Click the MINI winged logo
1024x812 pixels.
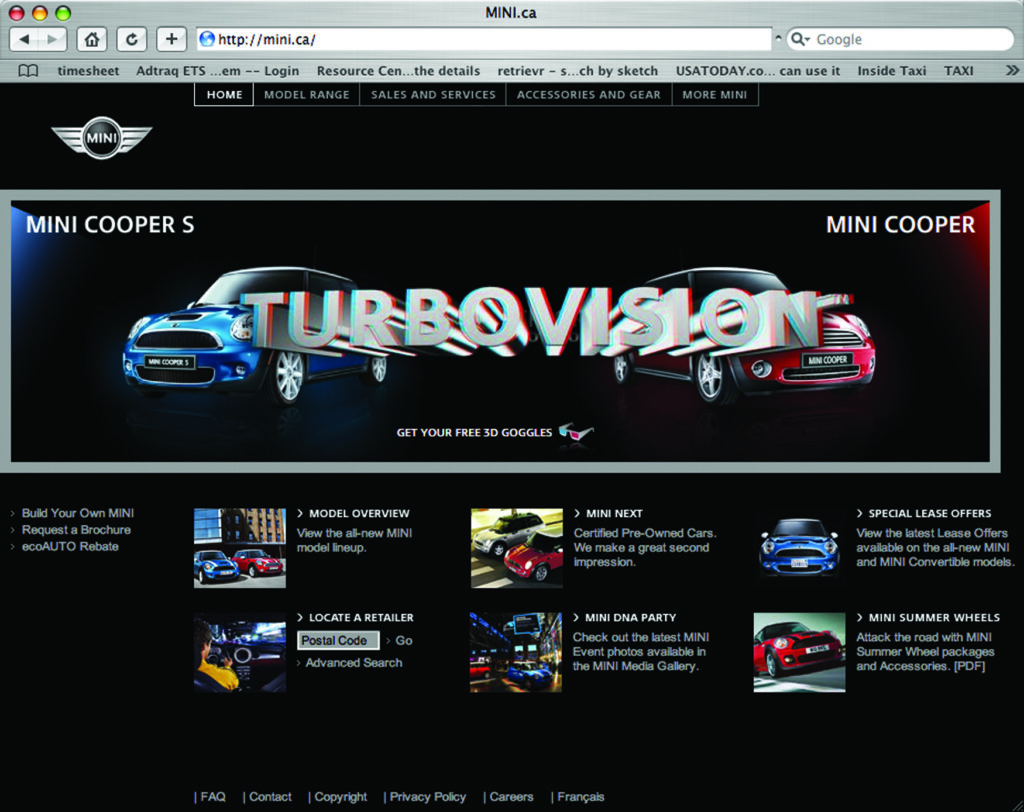coord(102,137)
